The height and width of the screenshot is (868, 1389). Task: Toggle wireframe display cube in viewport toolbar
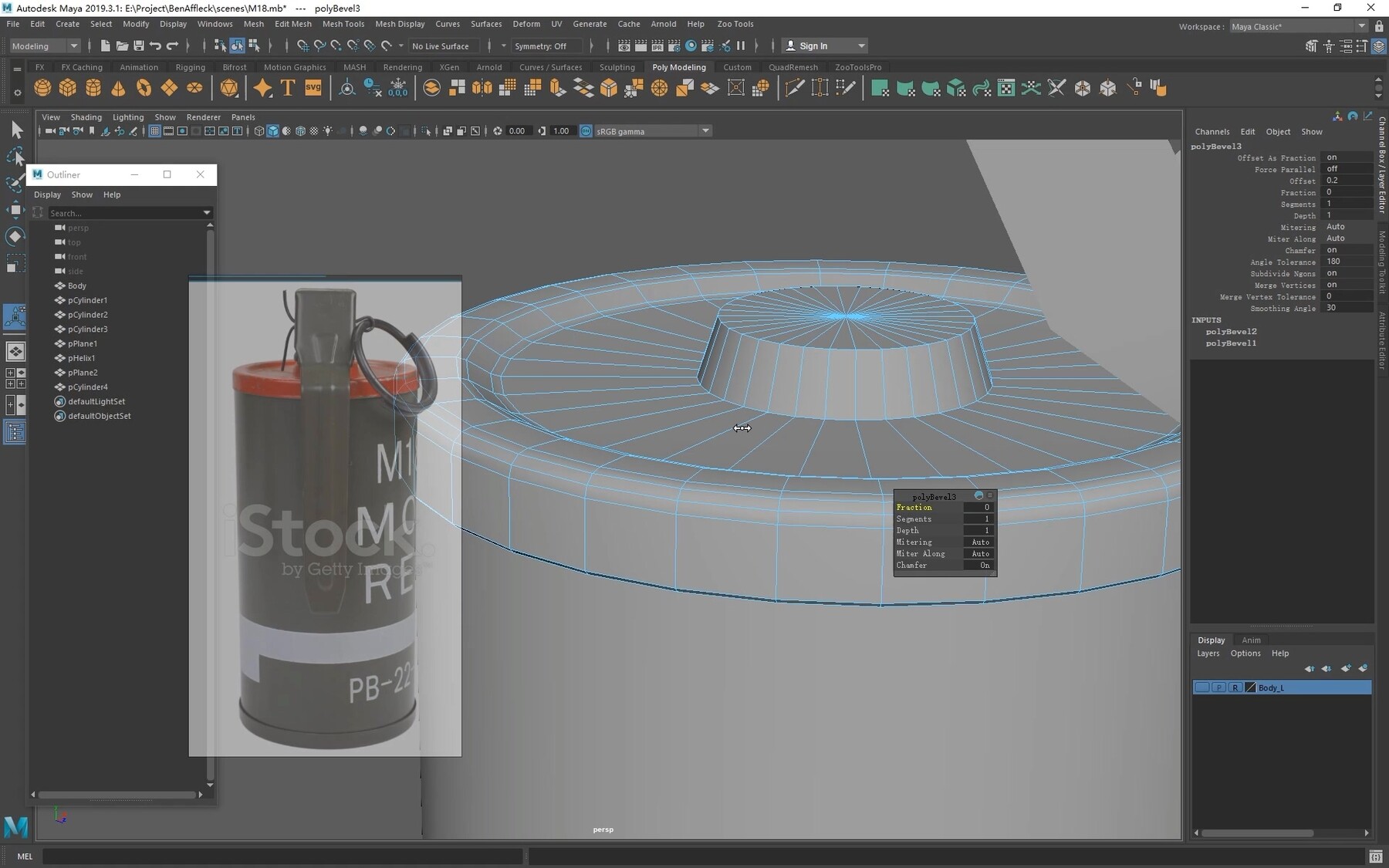coord(259,131)
